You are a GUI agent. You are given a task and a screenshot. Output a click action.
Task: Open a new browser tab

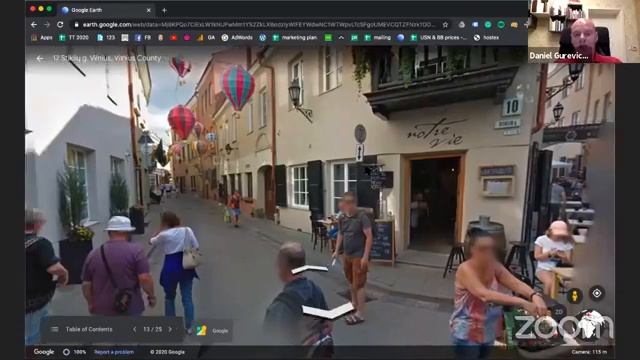pyautogui.click(x=164, y=10)
